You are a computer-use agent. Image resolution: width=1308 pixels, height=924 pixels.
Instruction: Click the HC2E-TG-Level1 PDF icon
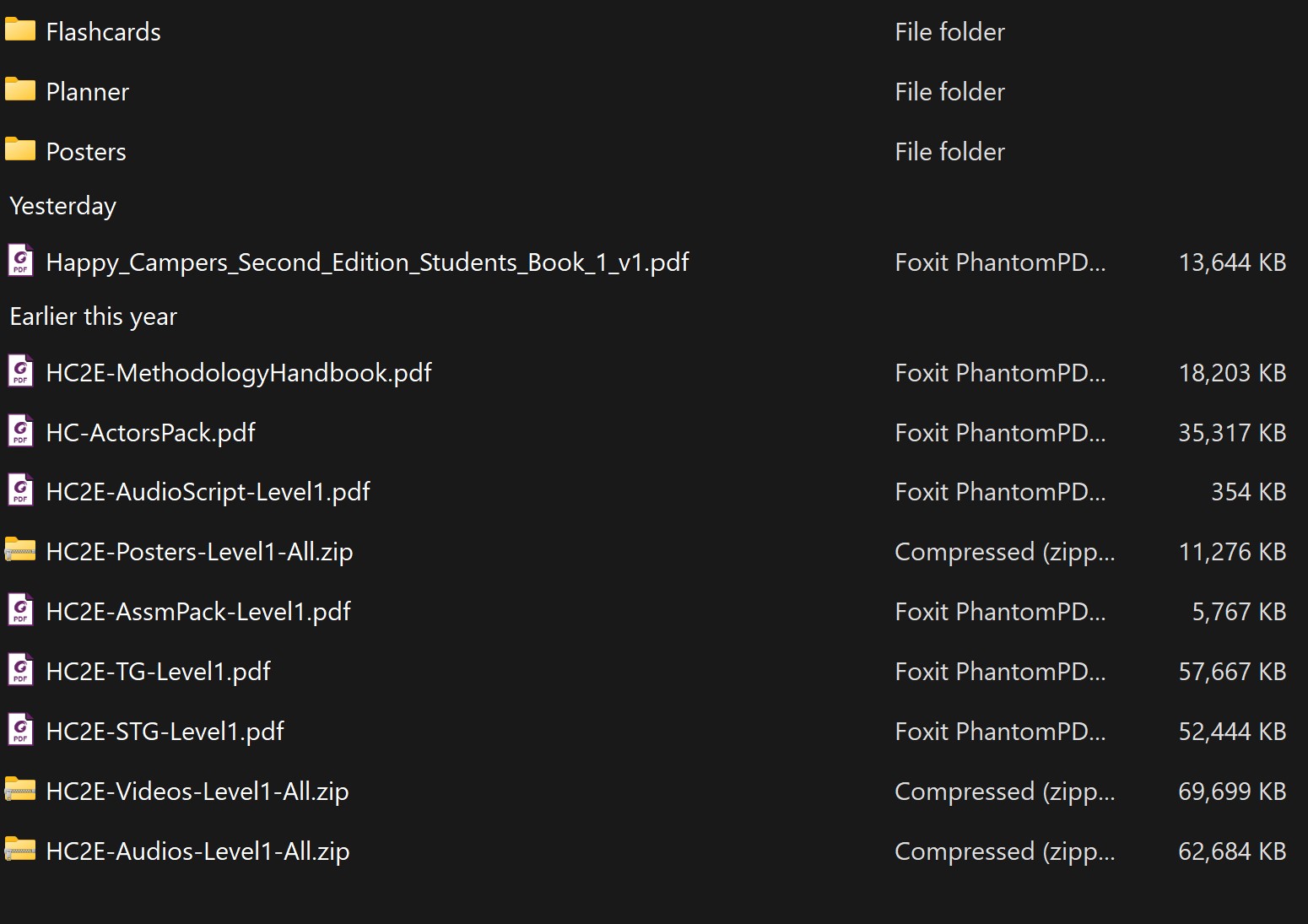coord(20,670)
